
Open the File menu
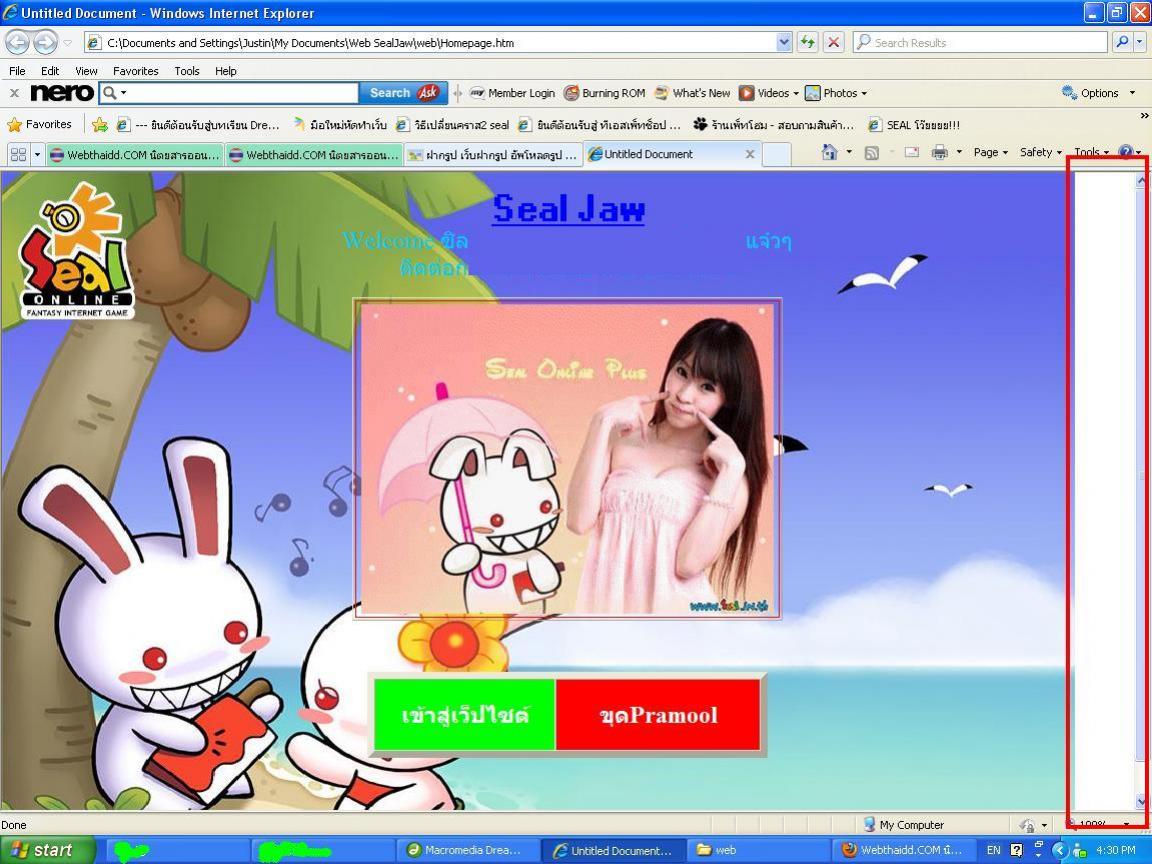pyautogui.click(x=17, y=71)
